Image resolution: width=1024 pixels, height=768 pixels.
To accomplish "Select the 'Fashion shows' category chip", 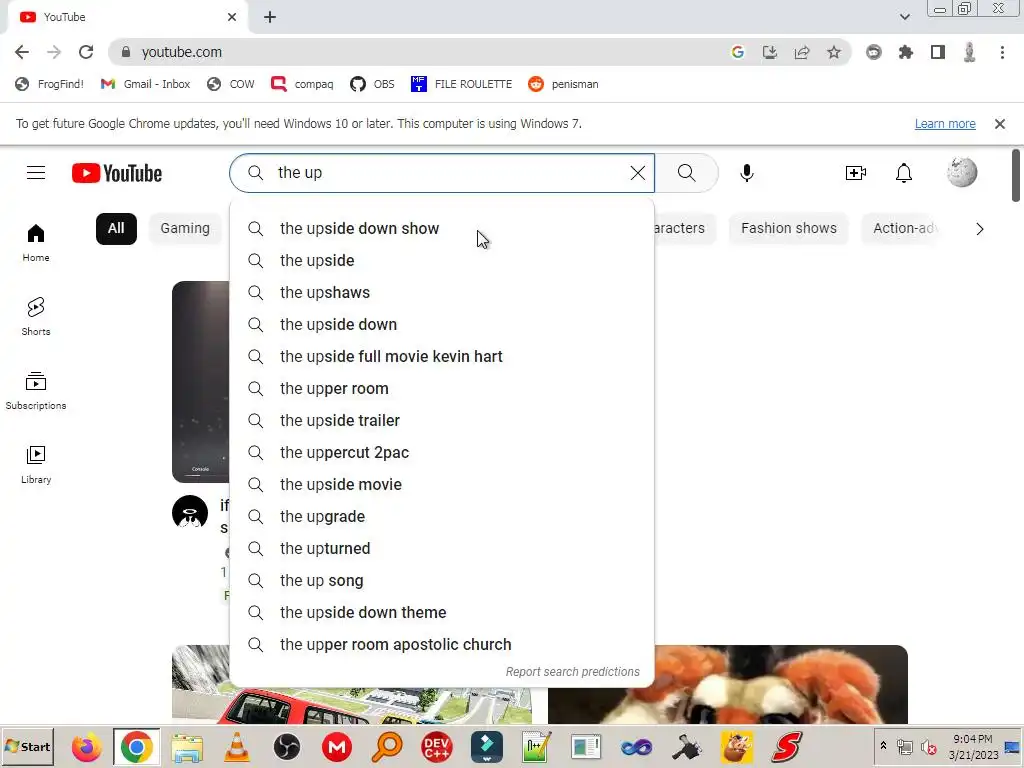I will click(789, 229).
